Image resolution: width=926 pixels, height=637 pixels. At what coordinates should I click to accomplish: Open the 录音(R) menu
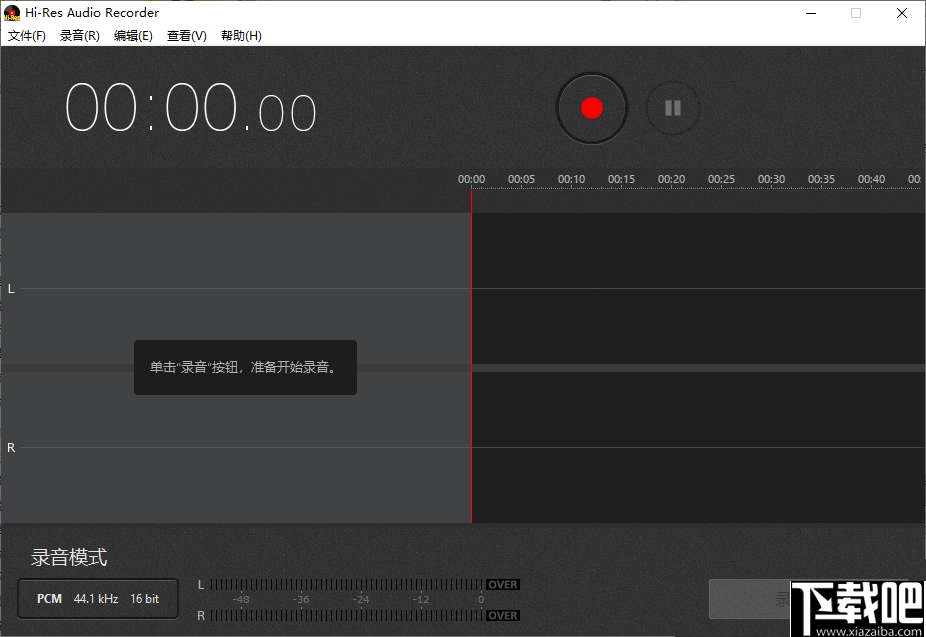79,35
